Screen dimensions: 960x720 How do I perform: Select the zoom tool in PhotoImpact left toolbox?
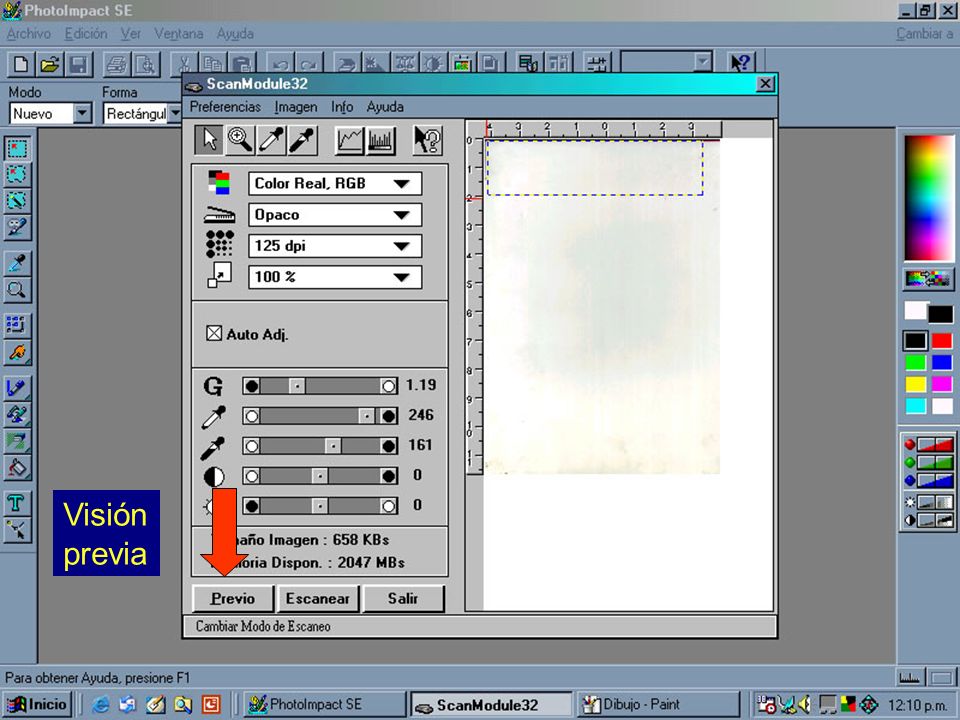[17, 290]
